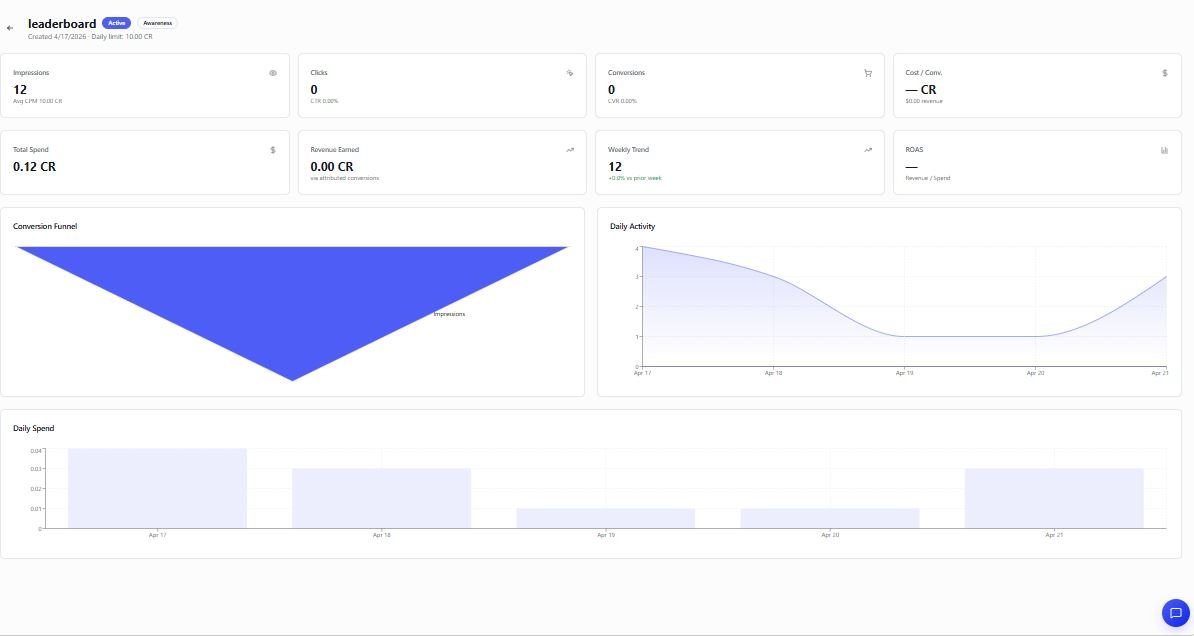Click the Awareness tag badge
The width and height of the screenshot is (1194, 636).
[157, 22]
